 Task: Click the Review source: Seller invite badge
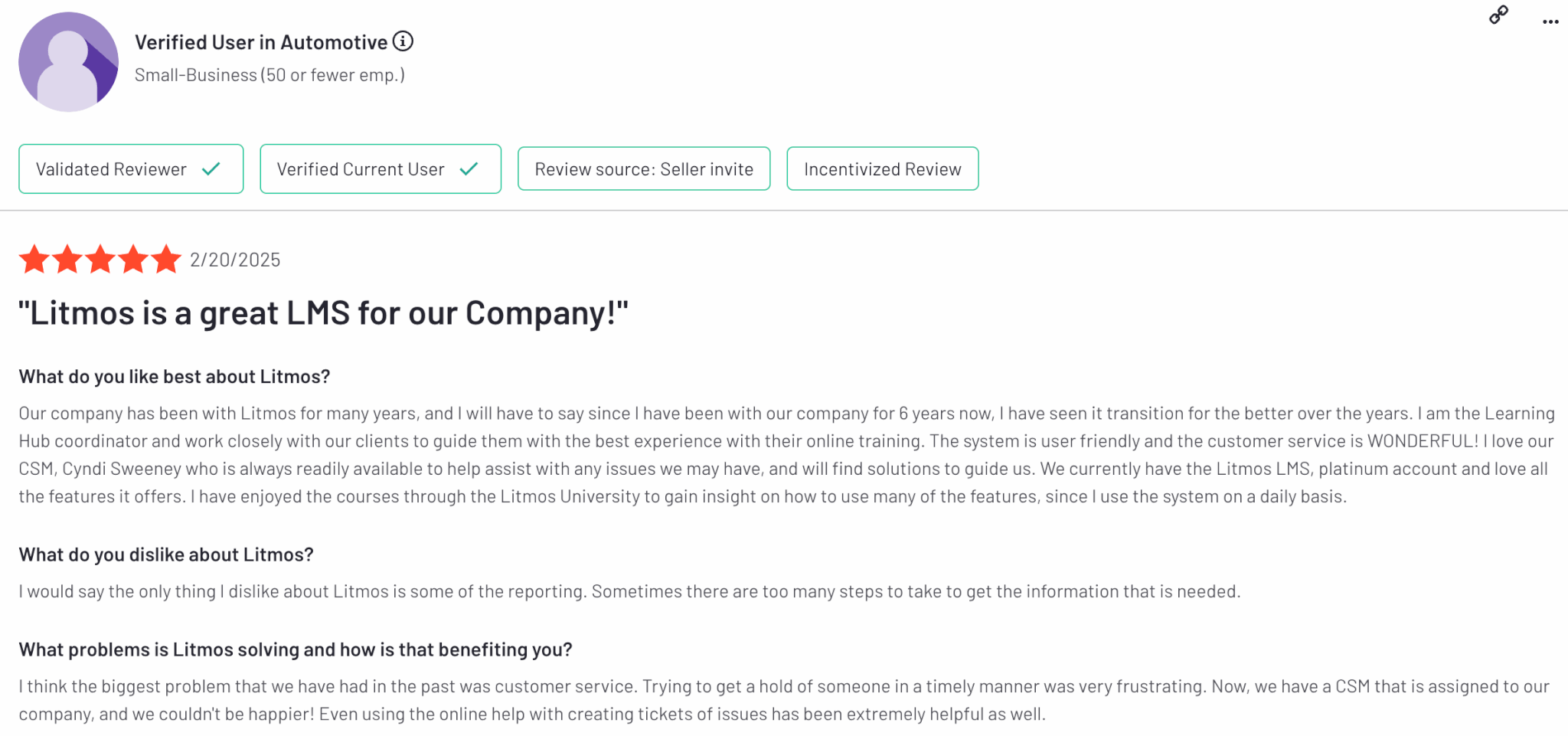(644, 169)
